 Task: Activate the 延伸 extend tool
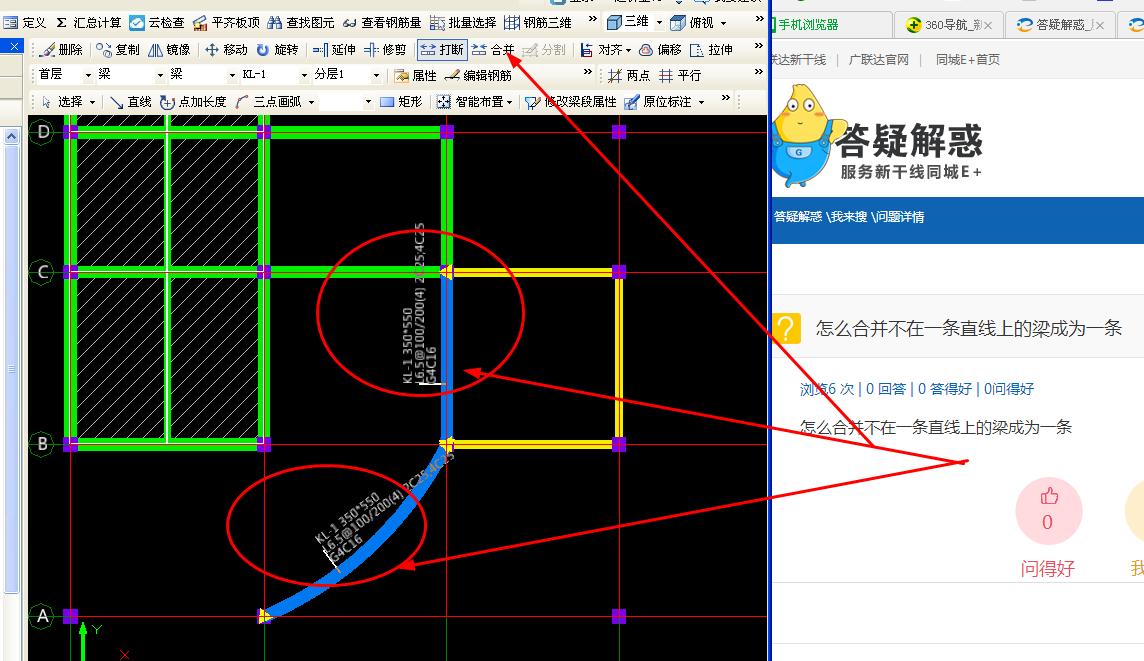[x=334, y=50]
